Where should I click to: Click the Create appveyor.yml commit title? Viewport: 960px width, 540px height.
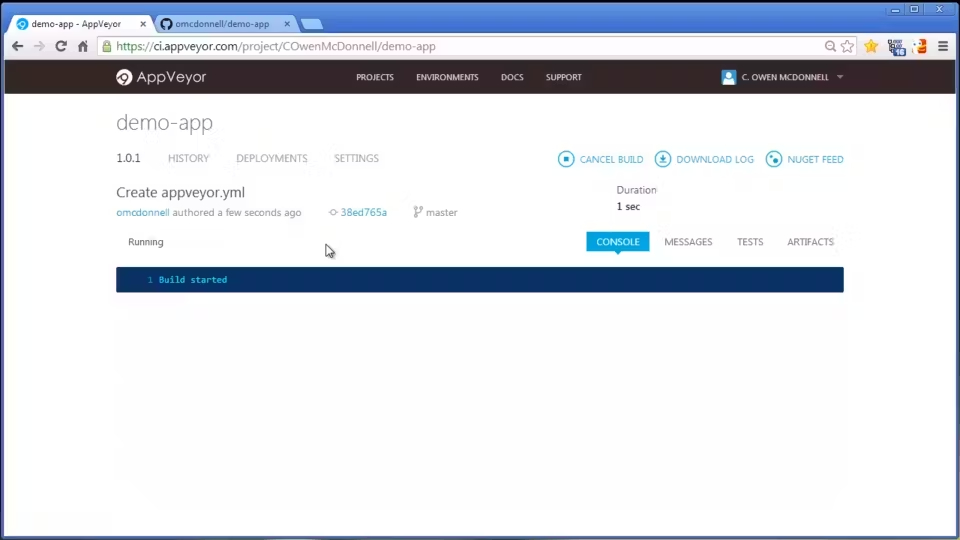pos(181,192)
